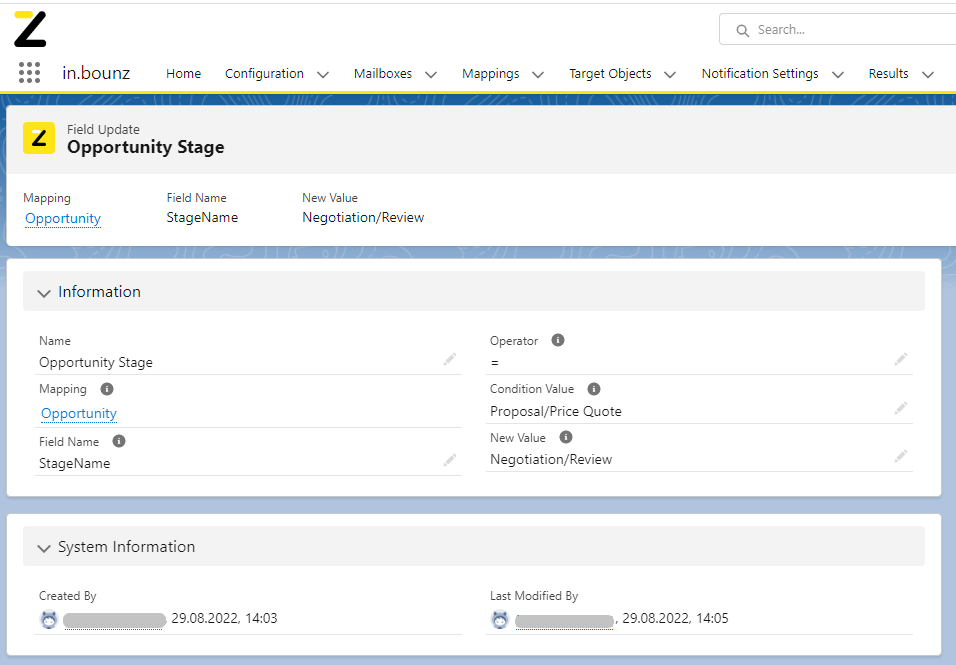956x665 pixels.
Task: Show info tooltip for New Value field
Action: (565, 437)
